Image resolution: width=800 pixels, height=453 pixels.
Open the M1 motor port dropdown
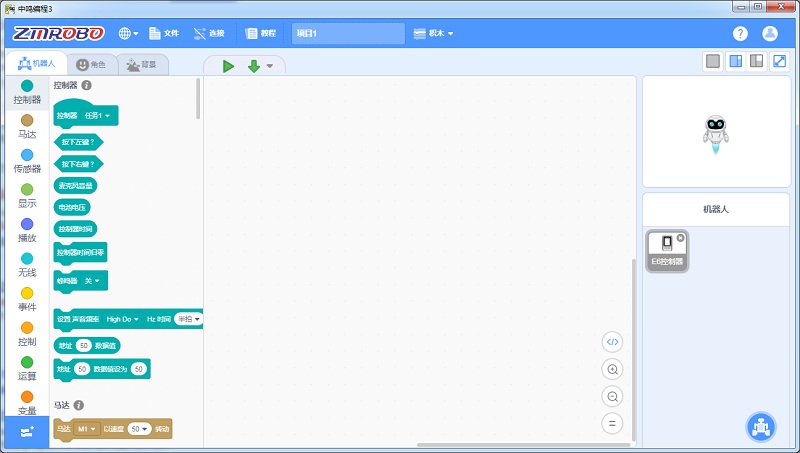pos(86,429)
